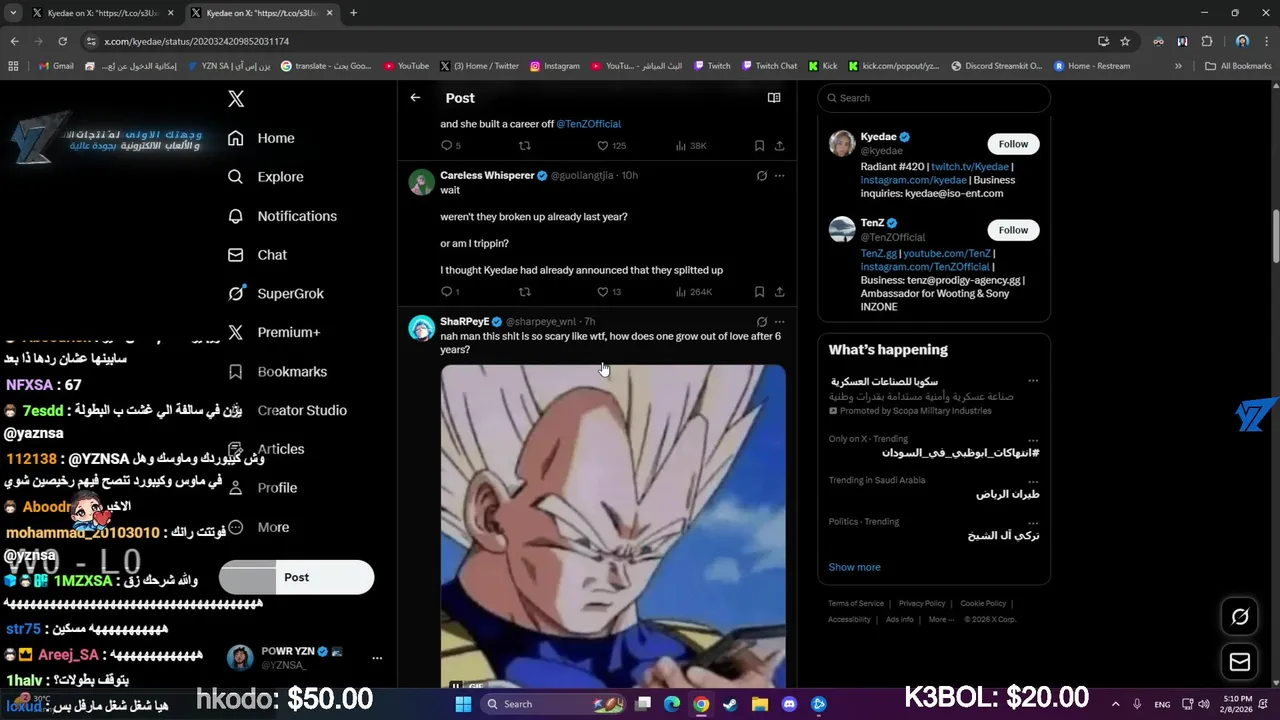Image resolution: width=1280 pixels, height=720 pixels.
Task: Open twitch.tv/Kyedae link in the bio
Action: click(x=970, y=167)
